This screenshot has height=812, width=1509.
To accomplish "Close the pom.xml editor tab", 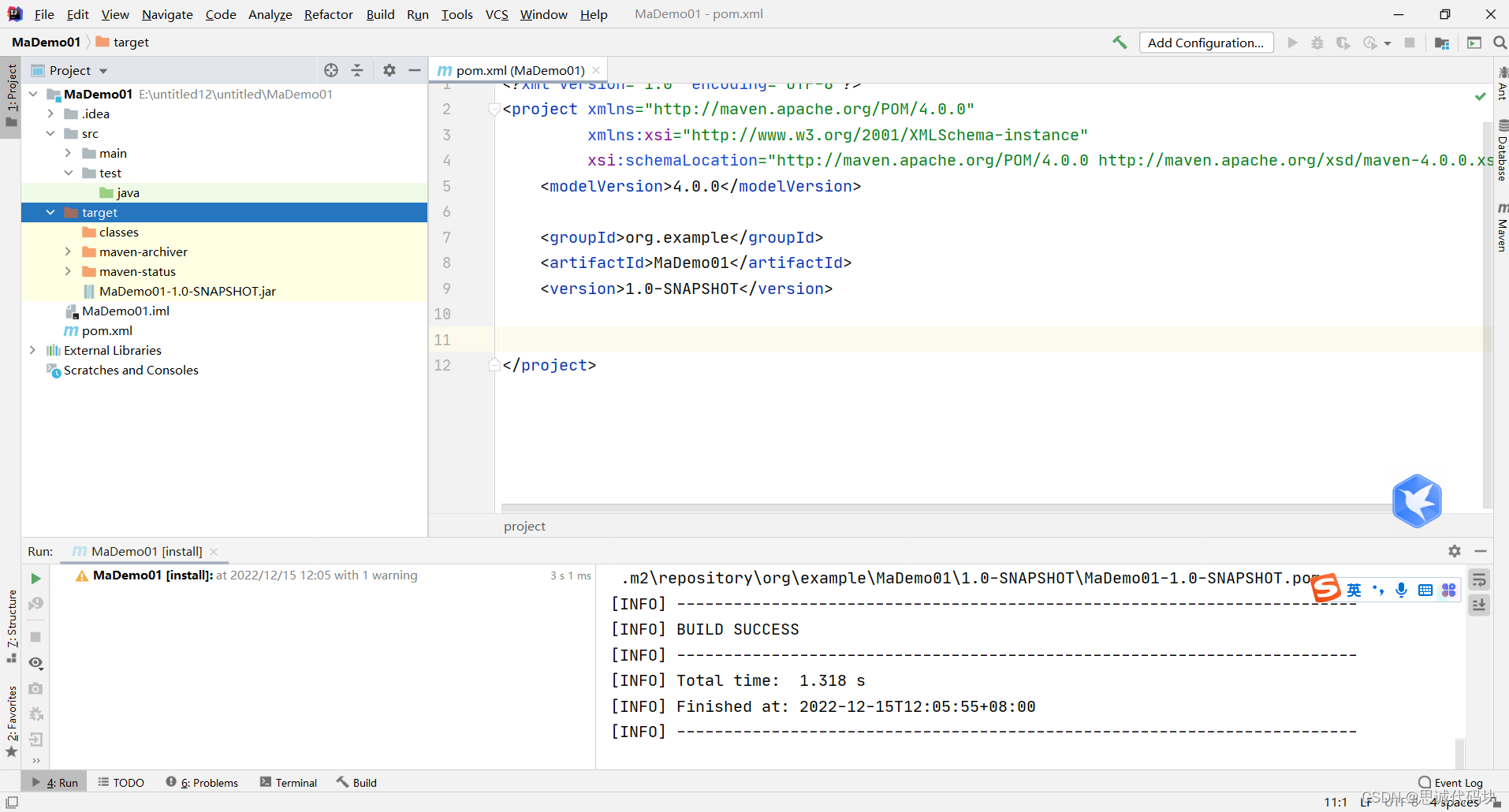I will tap(596, 70).
